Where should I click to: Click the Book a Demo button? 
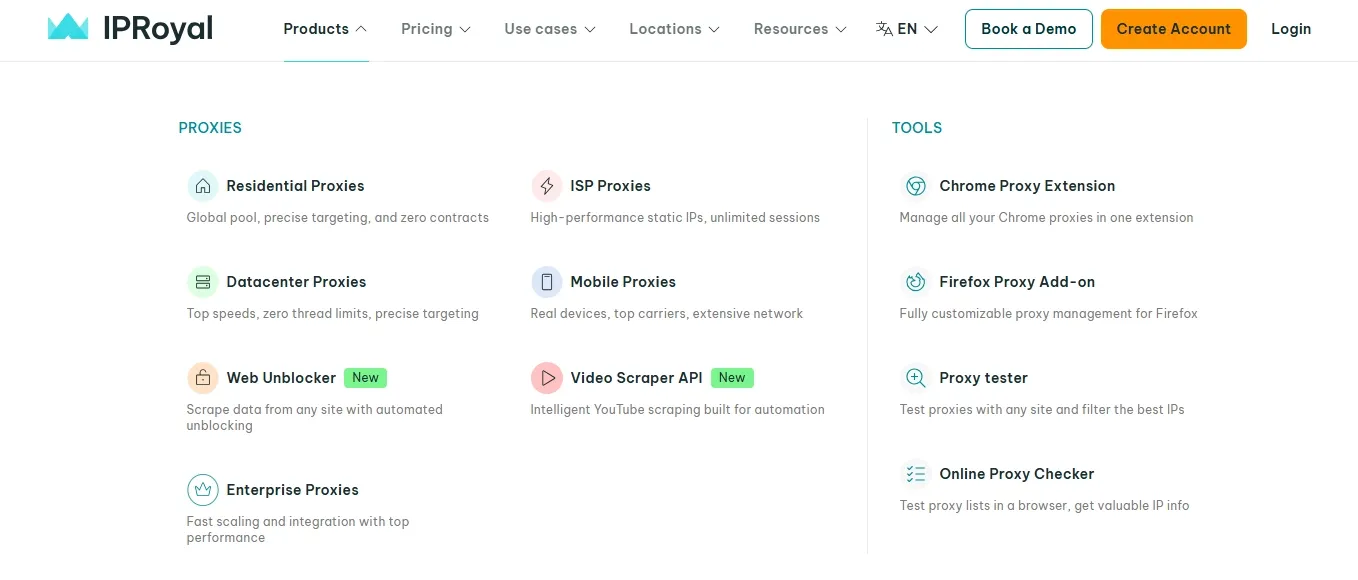[1028, 29]
